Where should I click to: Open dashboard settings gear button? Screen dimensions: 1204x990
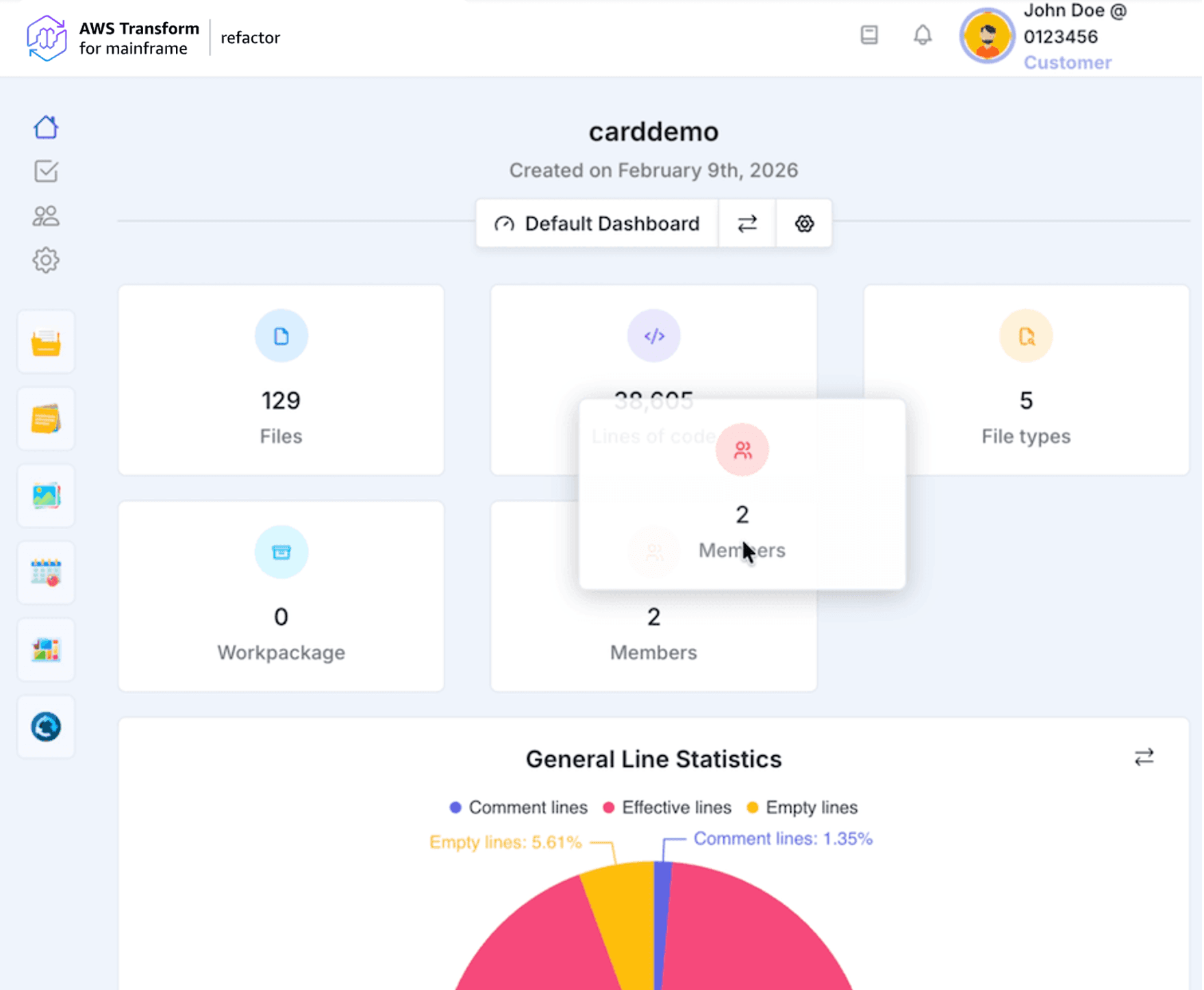coord(805,224)
